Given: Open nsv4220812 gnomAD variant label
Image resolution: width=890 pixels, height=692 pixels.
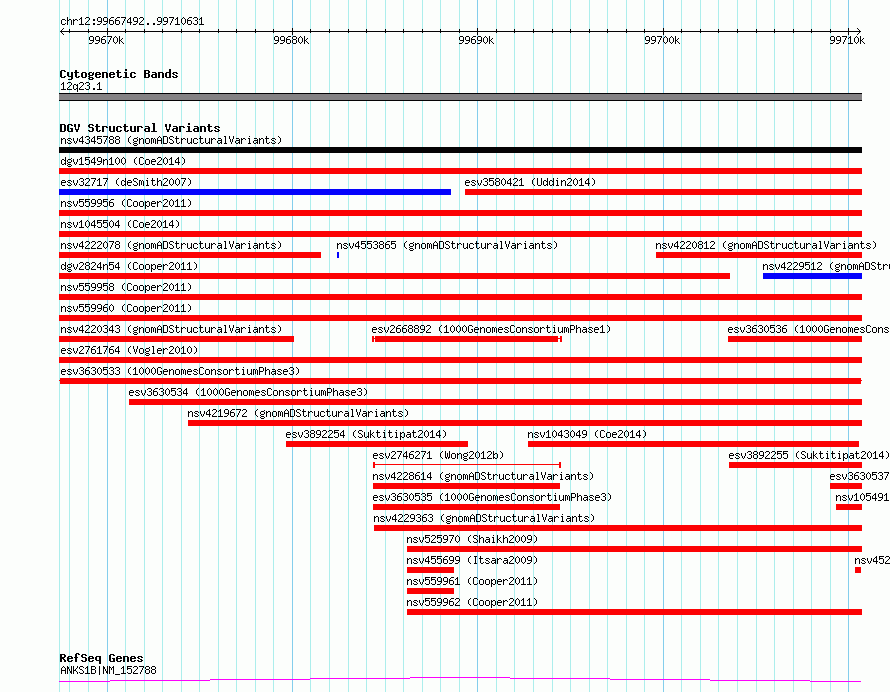Looking at the screenshot, I should tap(766, 245).
